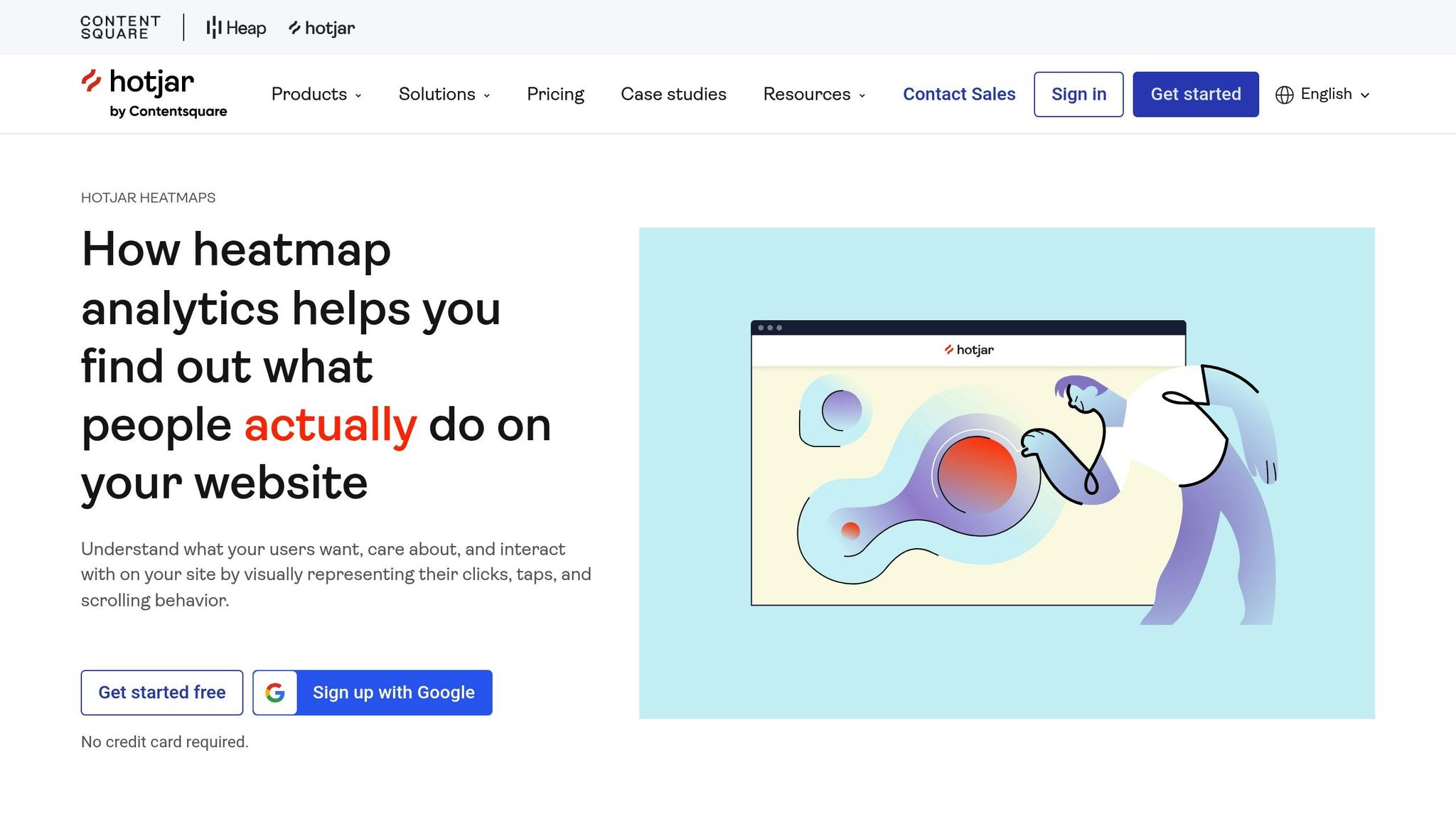Click the Heap logo in top bar
This screenshot has width=1456, height=819.
click(x=236, y=28)
